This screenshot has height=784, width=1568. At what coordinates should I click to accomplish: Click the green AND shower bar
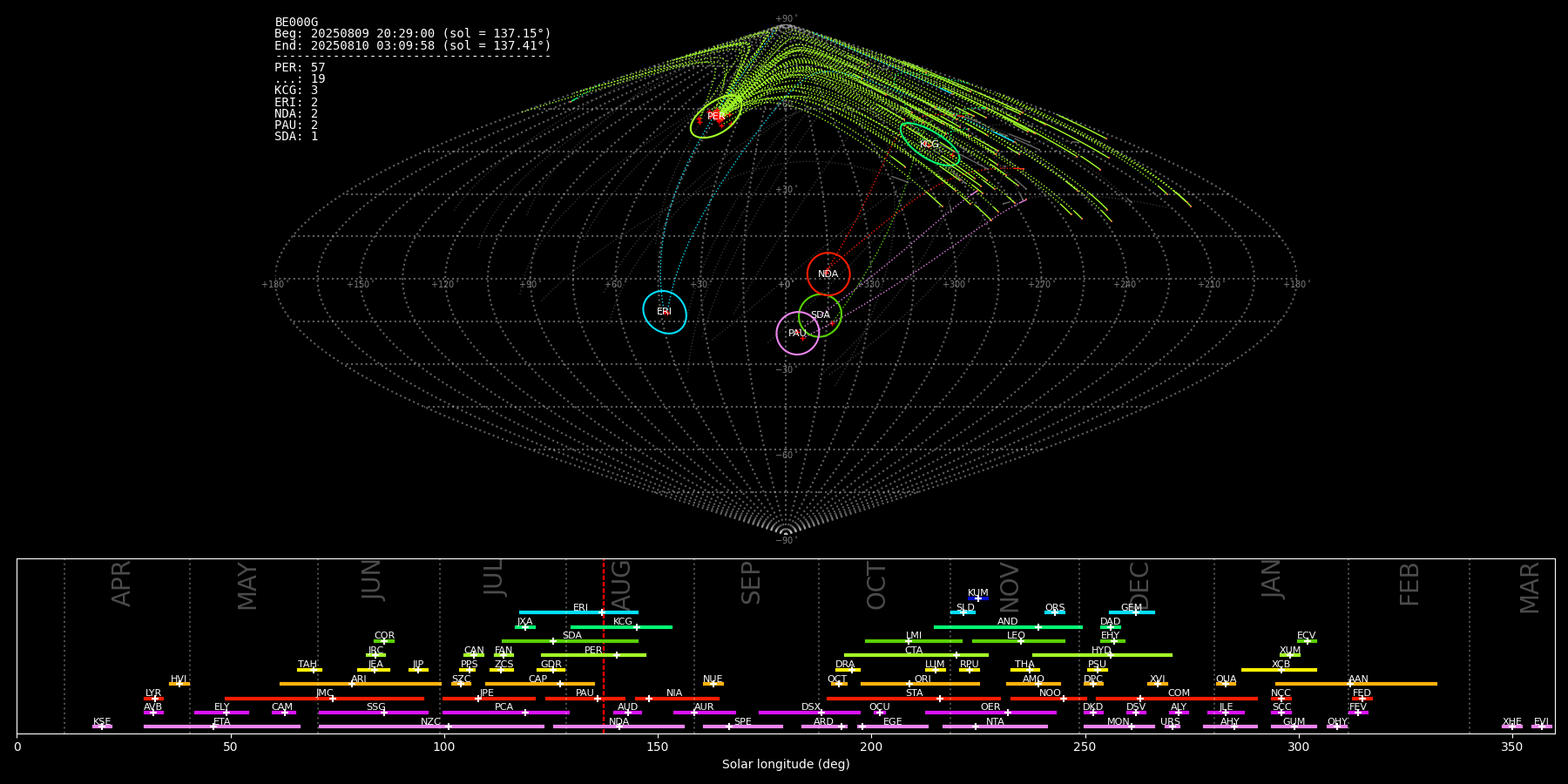(1008, 627)
